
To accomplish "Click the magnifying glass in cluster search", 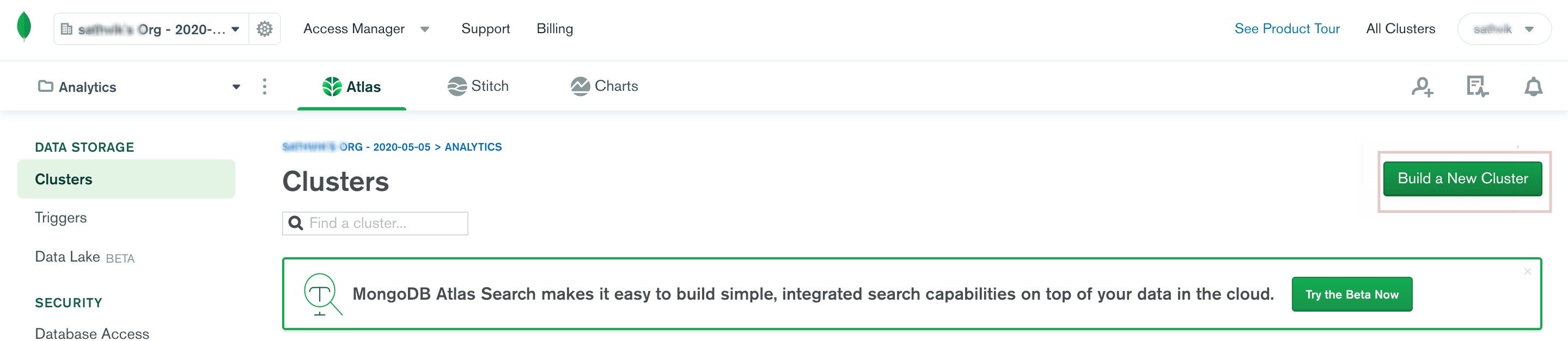I will click(x=296, y=223).
